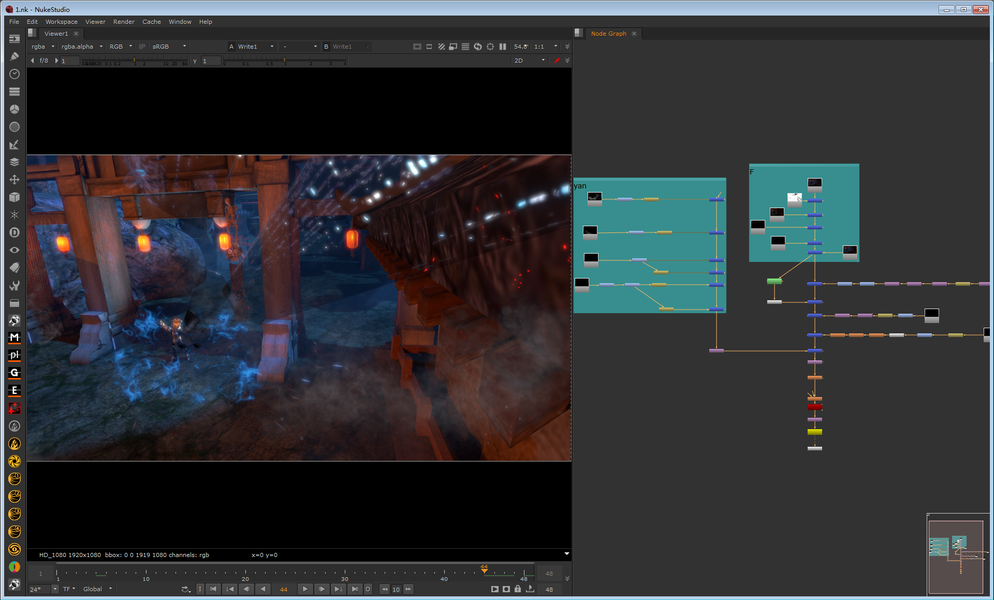The image size is (994, 600).
Task: Click the viewer force update refresh icon
Action: (x=477, y=47)
